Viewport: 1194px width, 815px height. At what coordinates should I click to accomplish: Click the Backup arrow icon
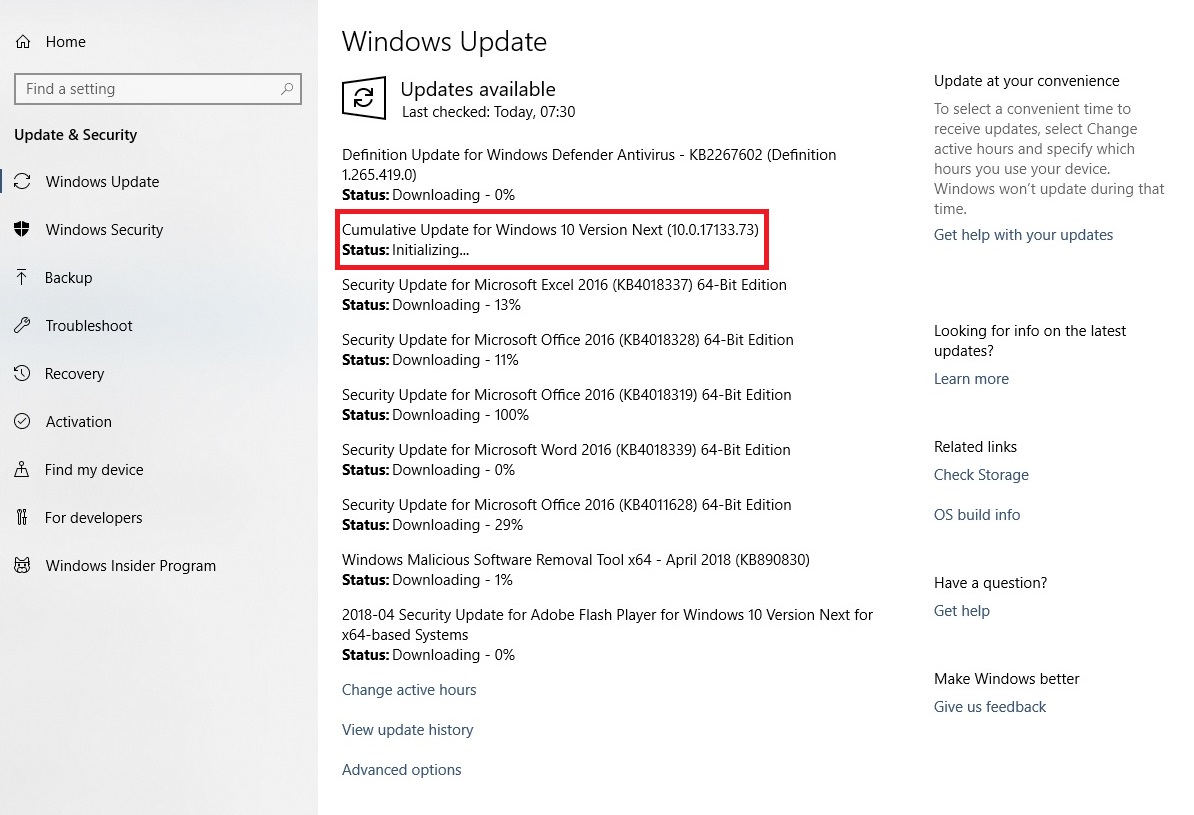(x=23, y=278)
